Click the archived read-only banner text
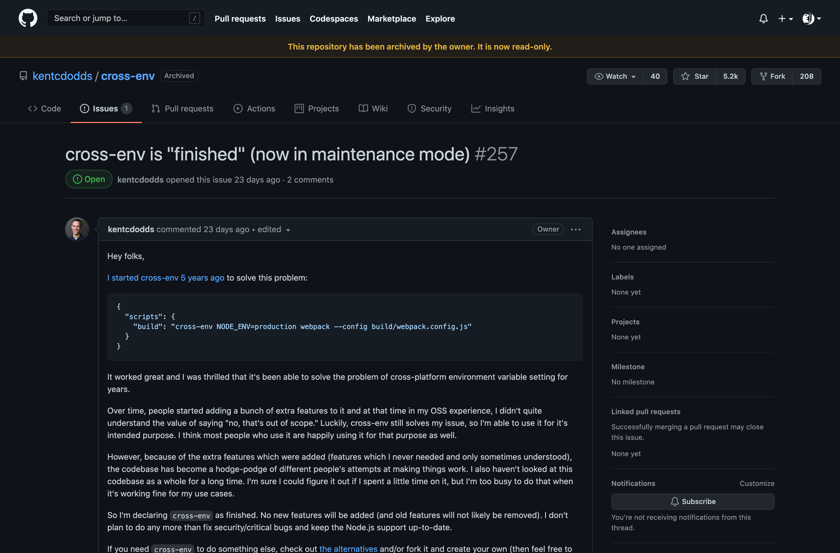Image resolution: width=840 pixels, height=553 pixels. click(419, 47)
